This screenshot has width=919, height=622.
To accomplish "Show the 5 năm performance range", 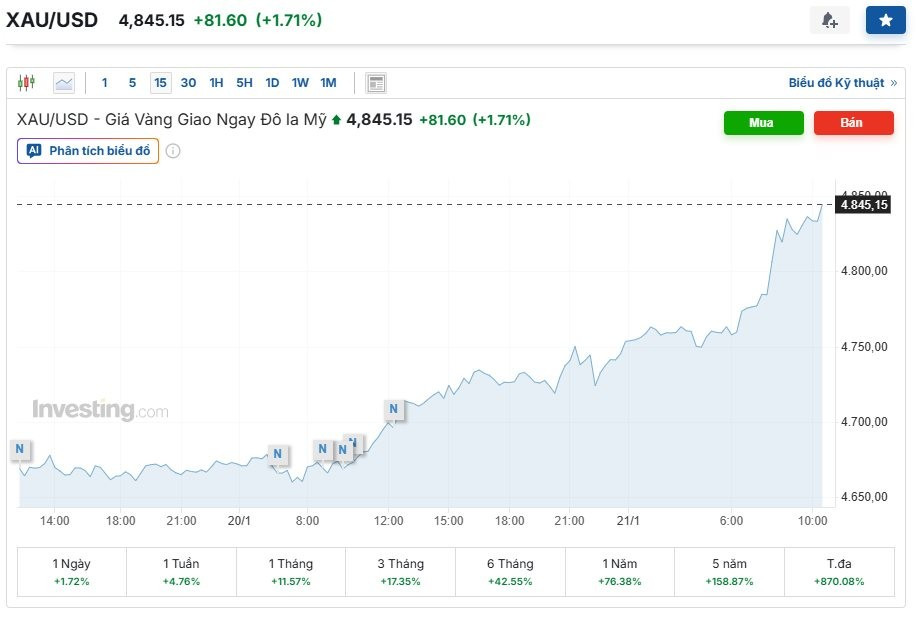I will point(730,572).
